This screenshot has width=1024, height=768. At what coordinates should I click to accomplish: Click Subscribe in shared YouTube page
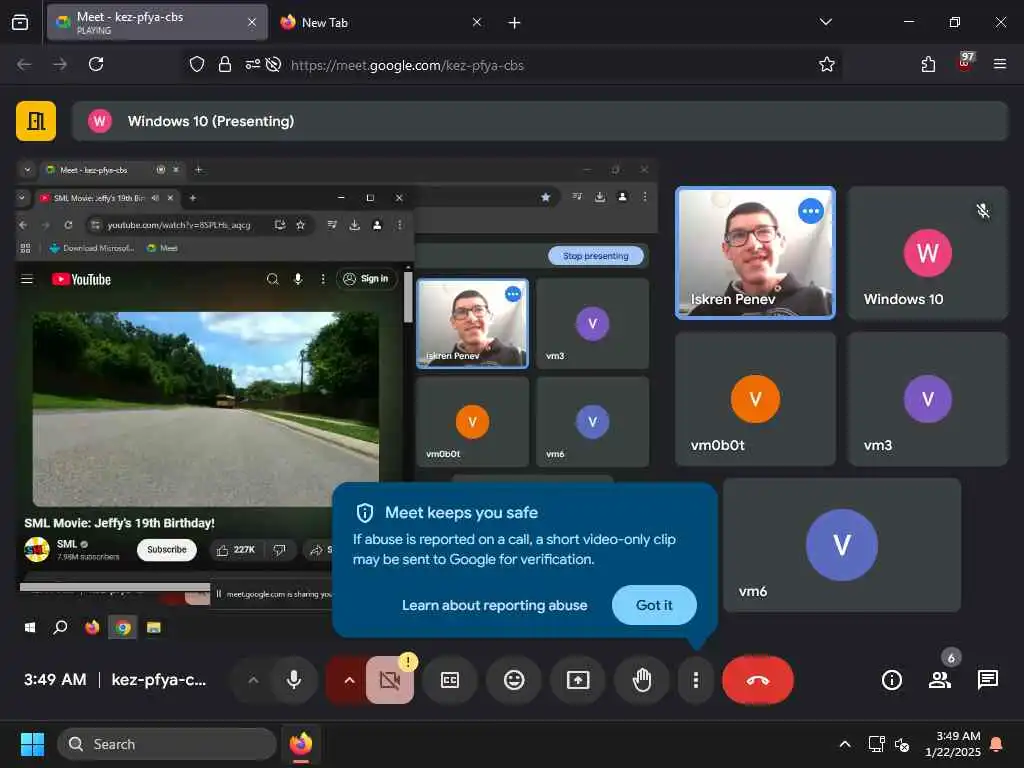(167, 549)
